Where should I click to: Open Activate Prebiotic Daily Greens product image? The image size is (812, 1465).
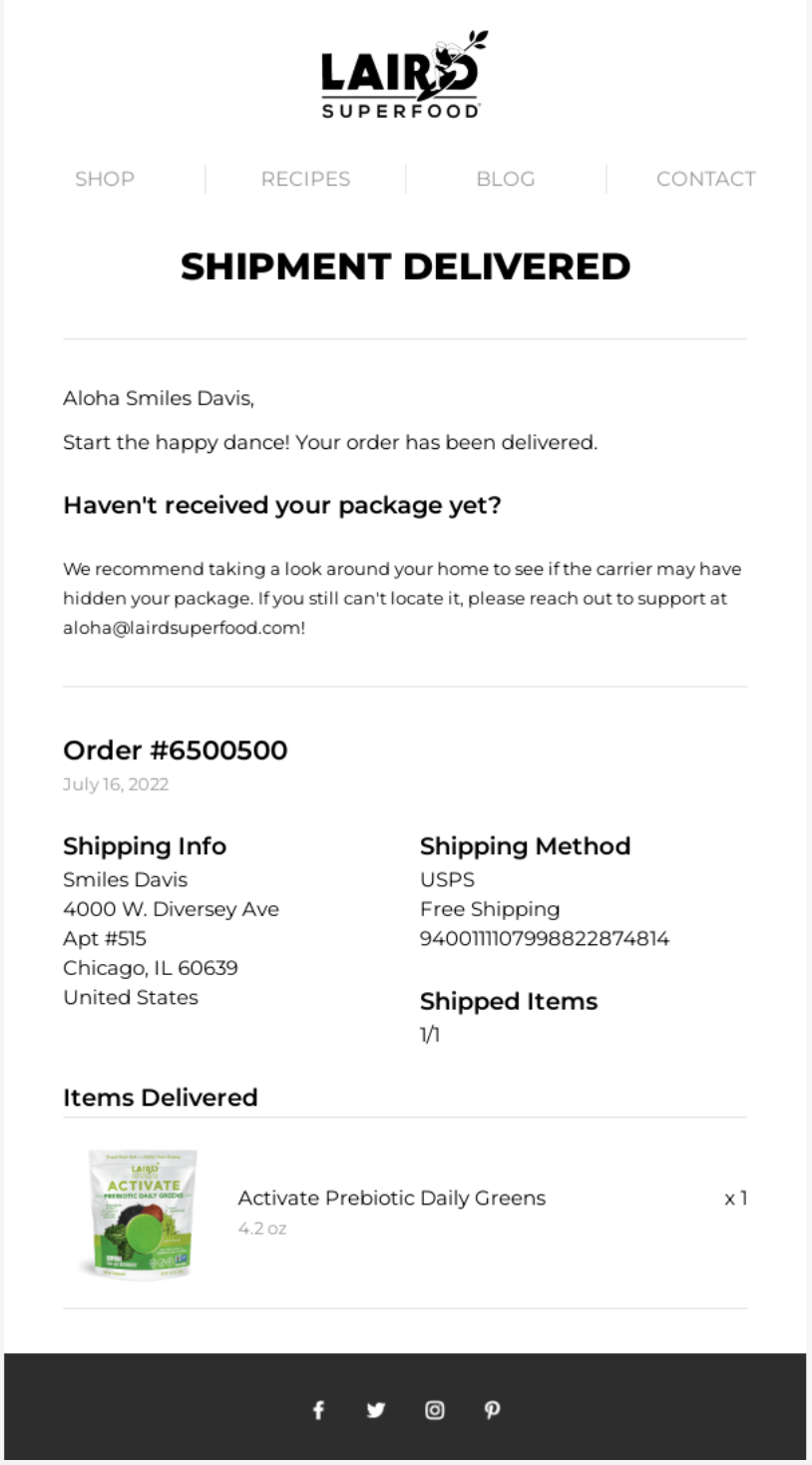(x=140, y=1213)
